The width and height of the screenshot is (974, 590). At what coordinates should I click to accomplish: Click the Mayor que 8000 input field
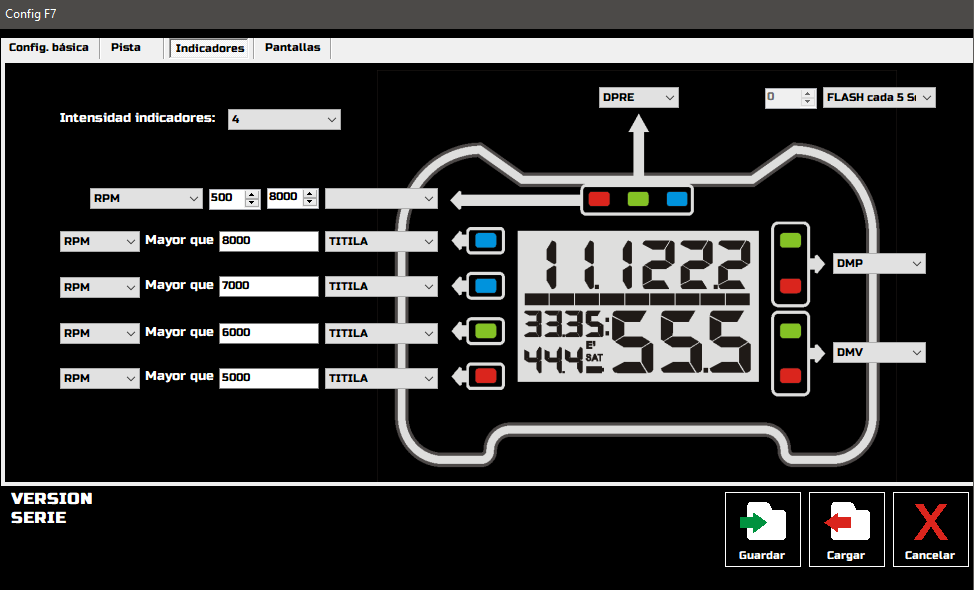tap(268, 242)
